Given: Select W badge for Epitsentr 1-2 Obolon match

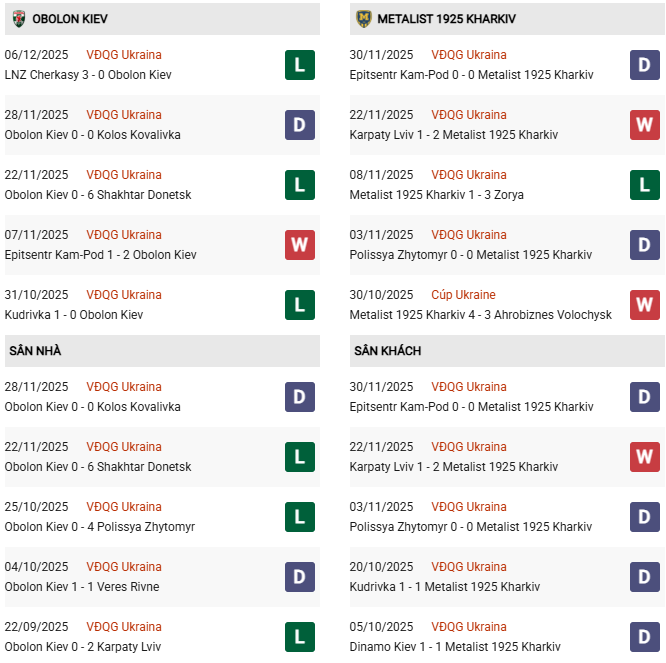Looking at the screenshot, I should point(299,245).
